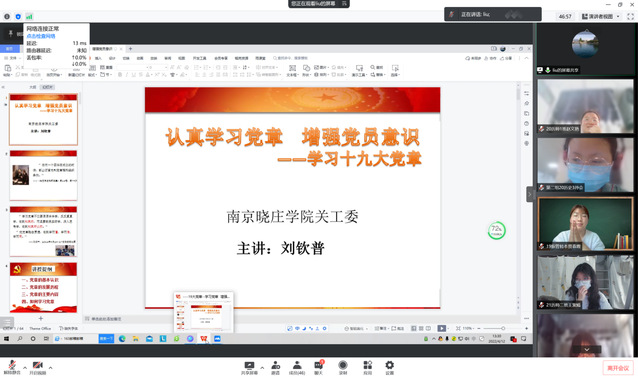Open the participants list icon
The height and width of the screenshot is (377, 638).
(297, 368)
